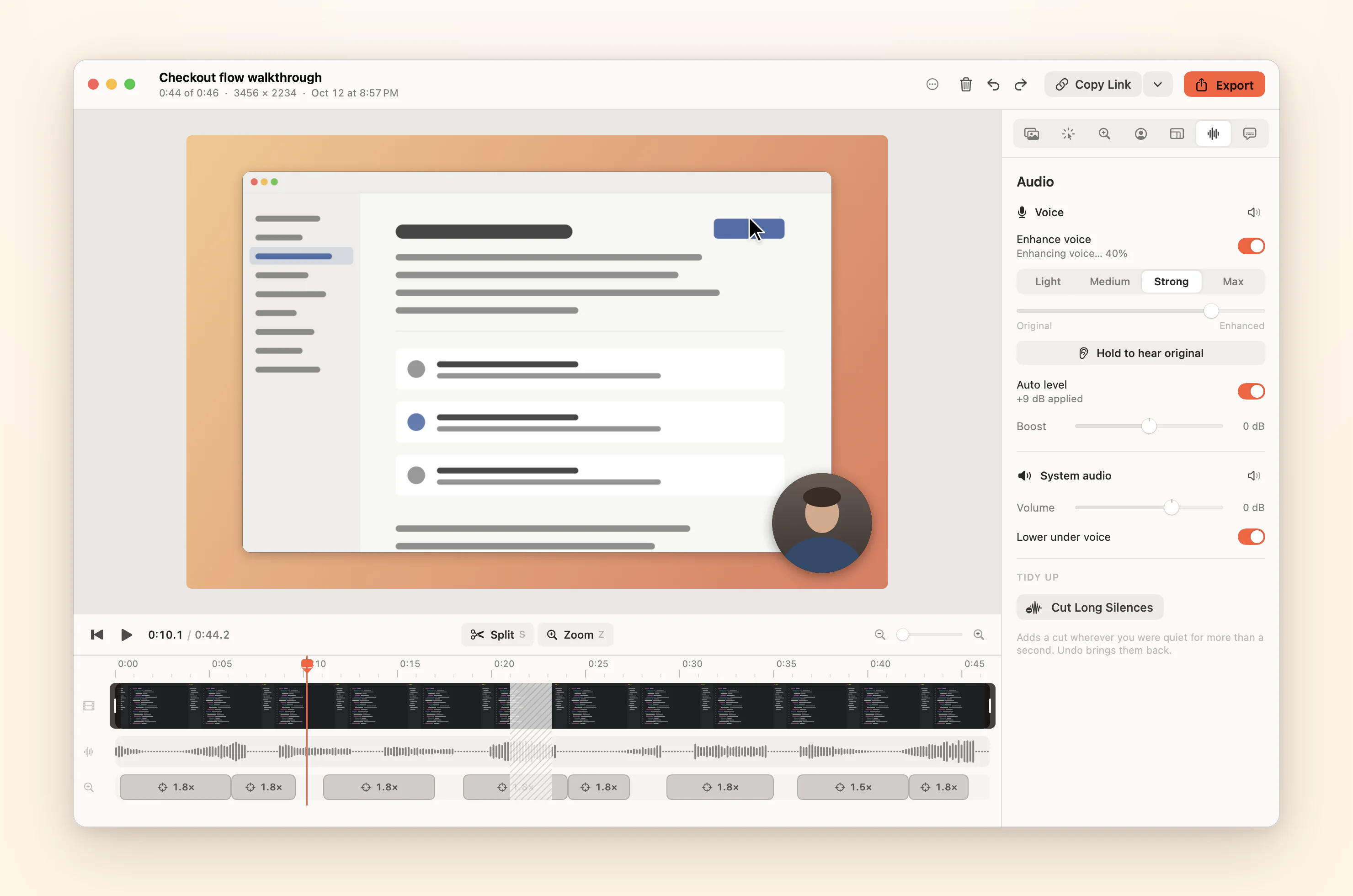The width and height of the screenshot is (1353, 896).
Task: Undo the last edit
Action: pos(993,85)
